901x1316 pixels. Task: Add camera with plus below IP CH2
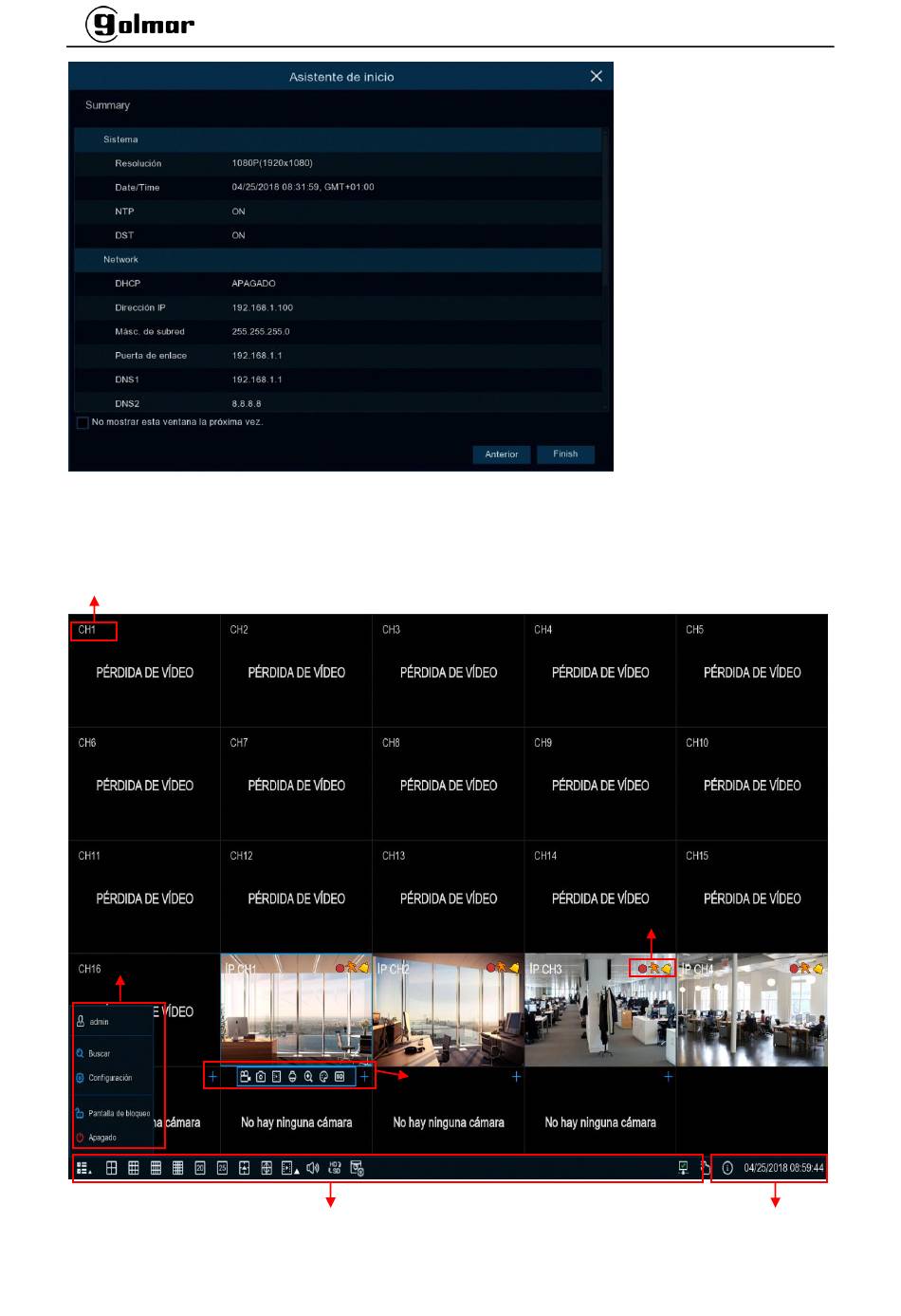516,1077
